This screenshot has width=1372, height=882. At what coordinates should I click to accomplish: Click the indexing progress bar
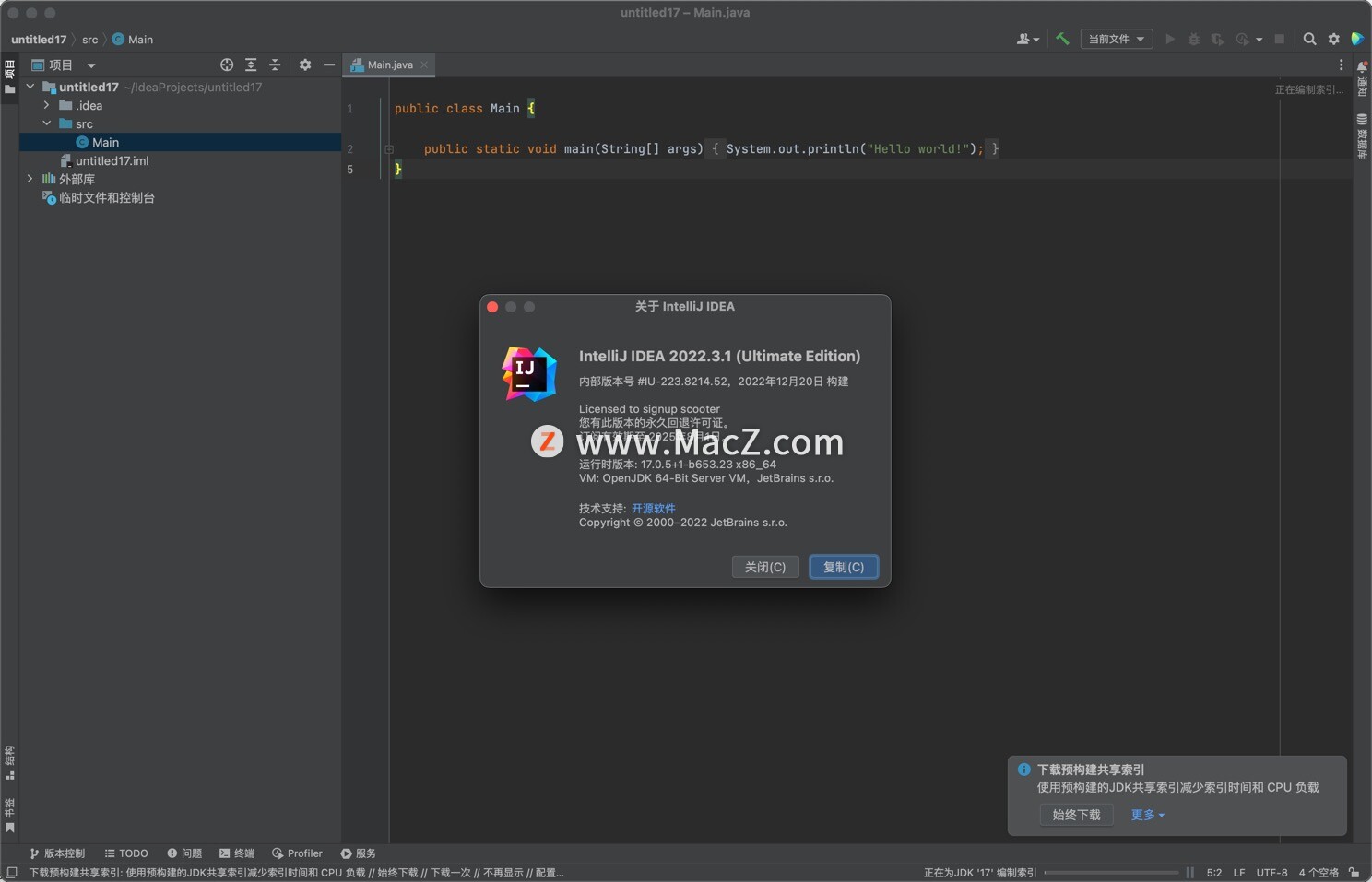coord(1111,872)
